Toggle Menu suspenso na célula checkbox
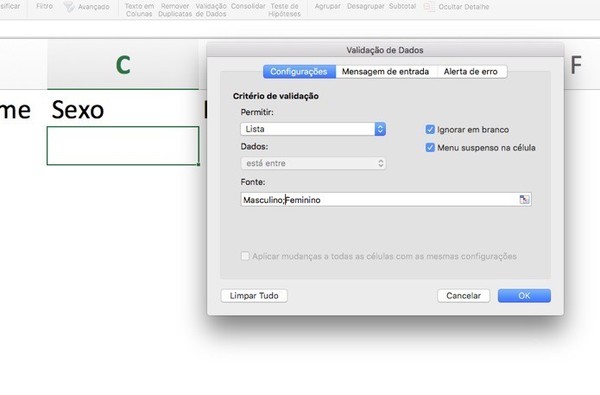This screenshot has width=600, height=395. click(430, 147)
